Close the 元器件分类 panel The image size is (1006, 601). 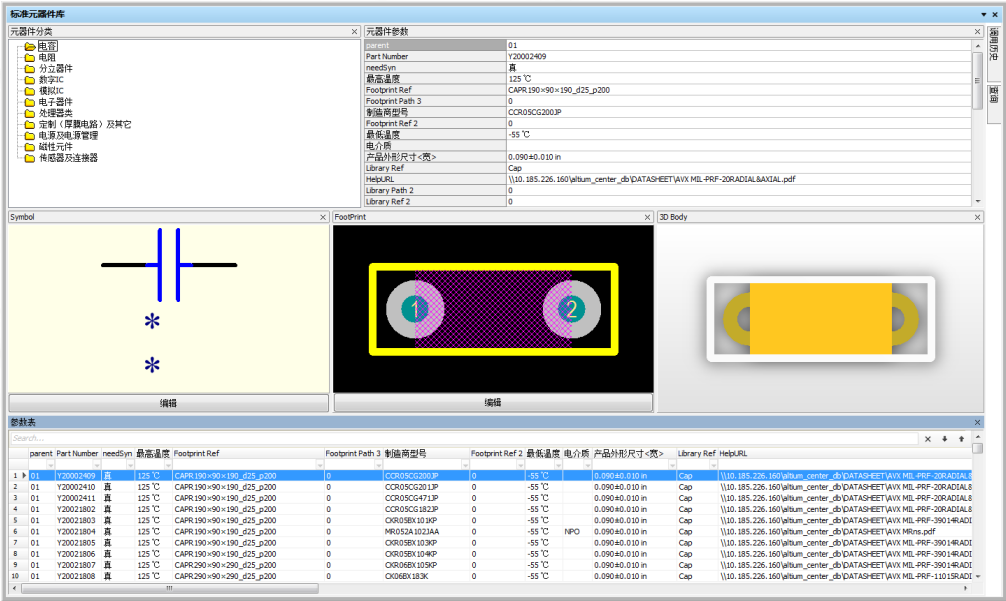tap(354, 32)
